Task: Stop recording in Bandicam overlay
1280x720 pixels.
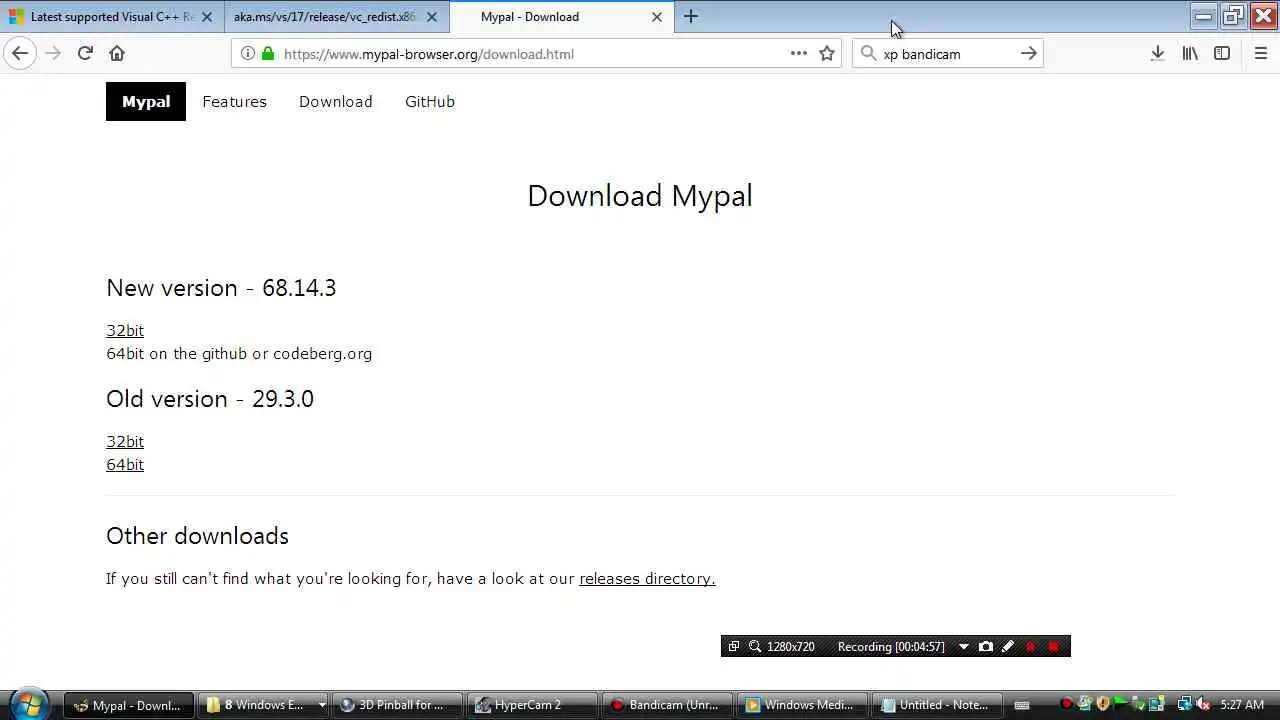Action: click(x=1053, y=647)
